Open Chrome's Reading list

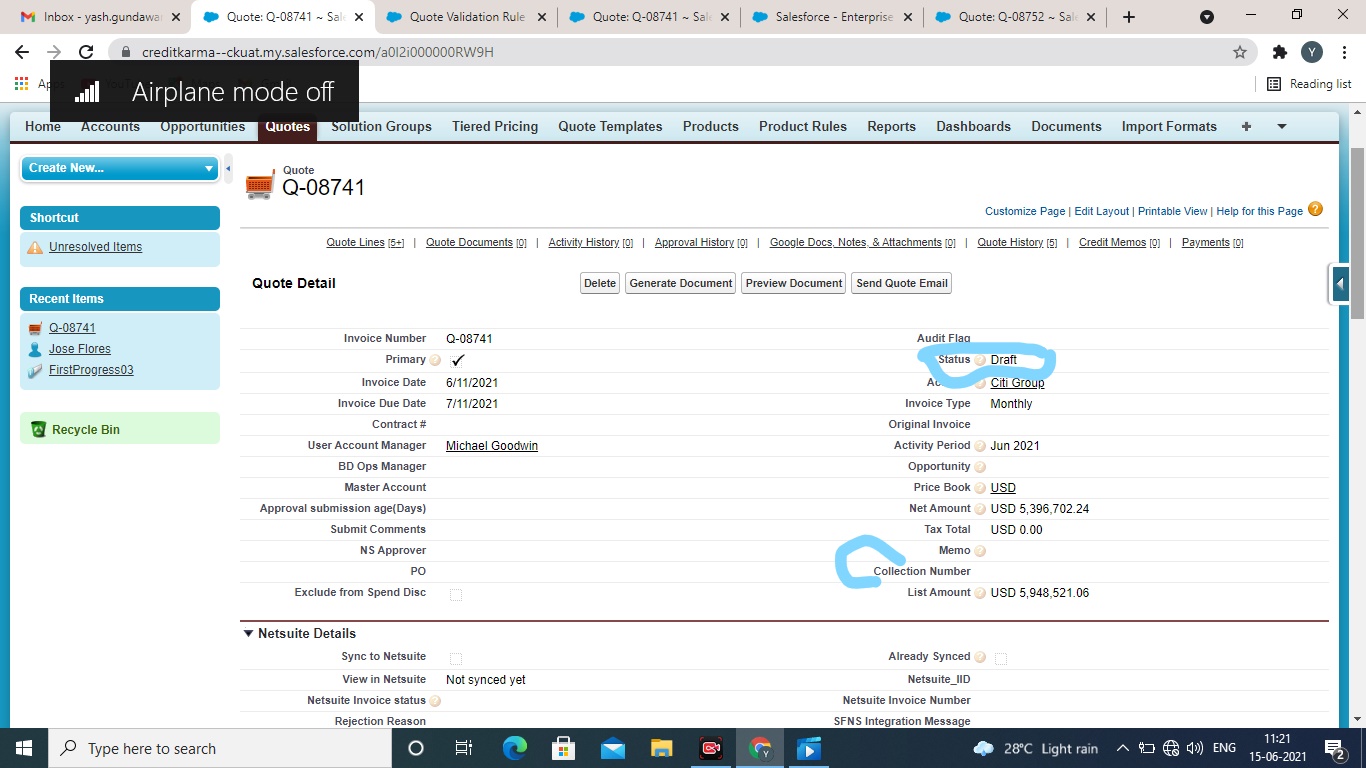[1309, 84]
